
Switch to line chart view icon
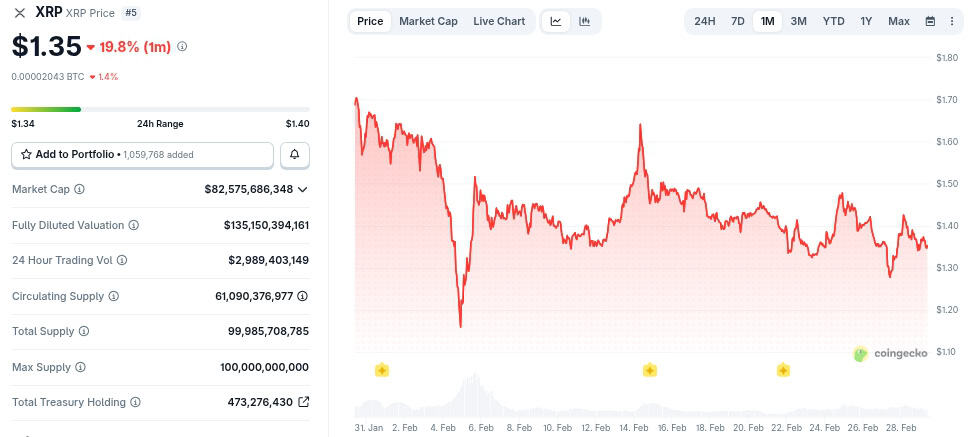pyautogui.click(x=556, y=21)
